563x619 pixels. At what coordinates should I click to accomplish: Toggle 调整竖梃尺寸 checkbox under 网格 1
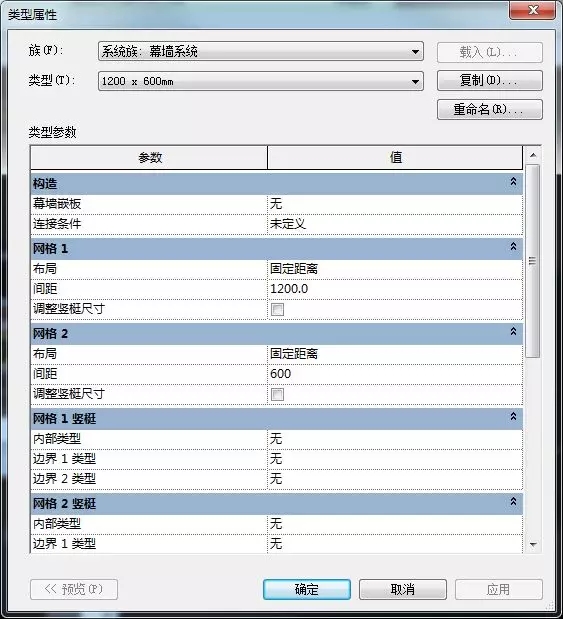tap(277, 310)
